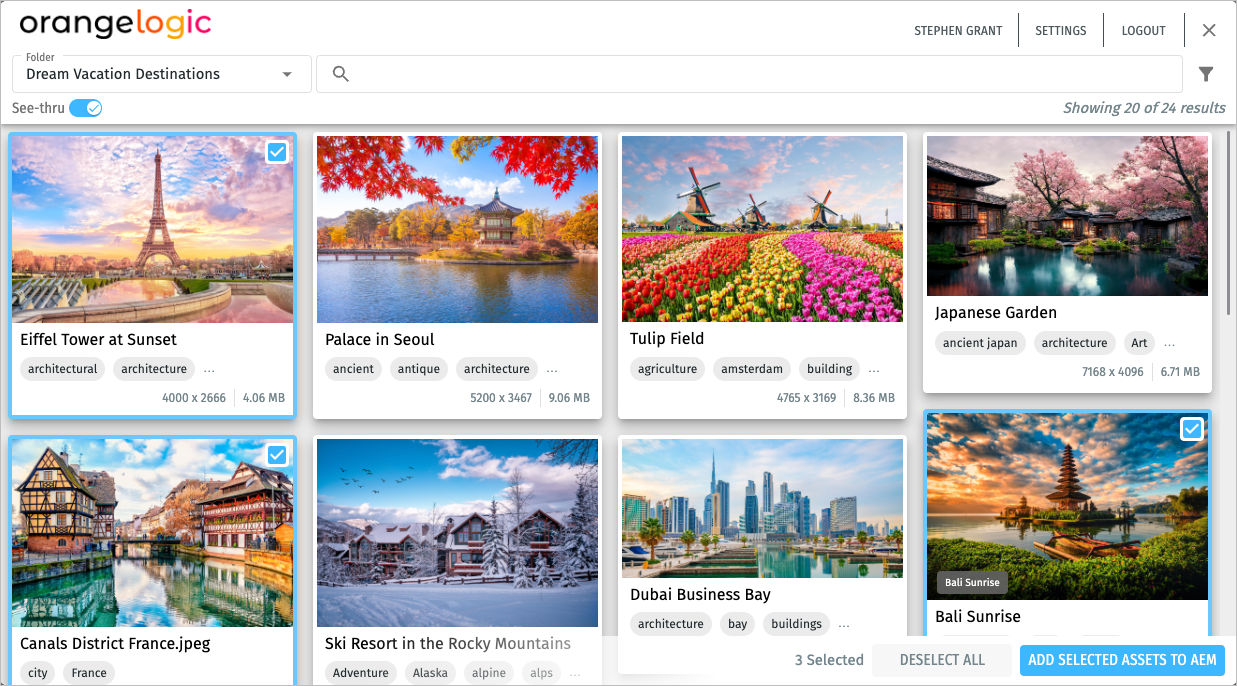This screenshot has width=1237, height=686.
Task: Toggle the See-thru switch
Action: [86, 108]
